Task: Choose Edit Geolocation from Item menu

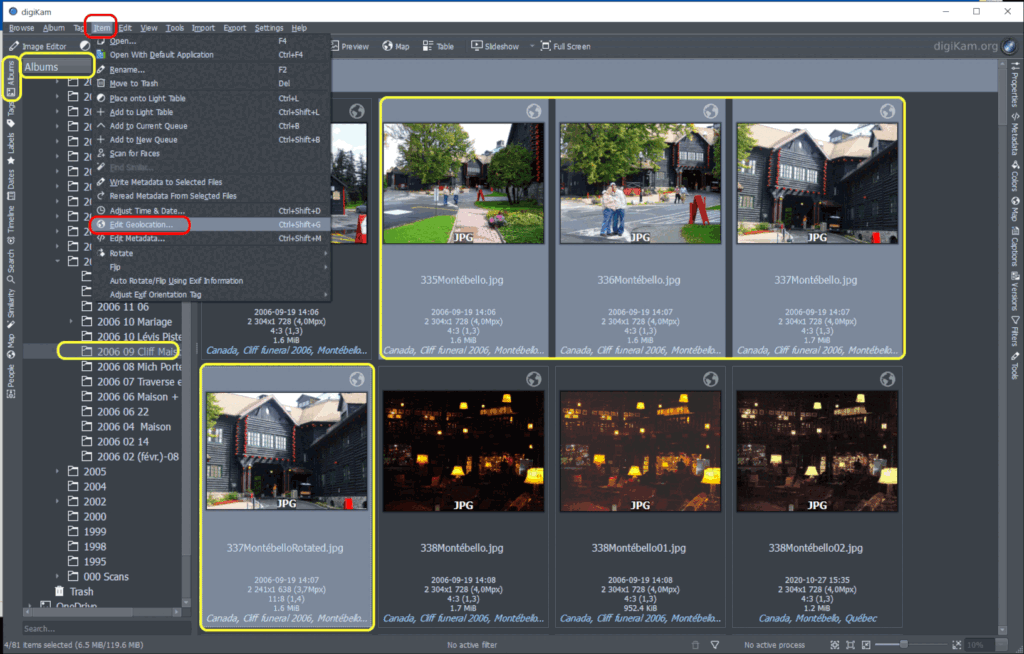Action: 140,225
